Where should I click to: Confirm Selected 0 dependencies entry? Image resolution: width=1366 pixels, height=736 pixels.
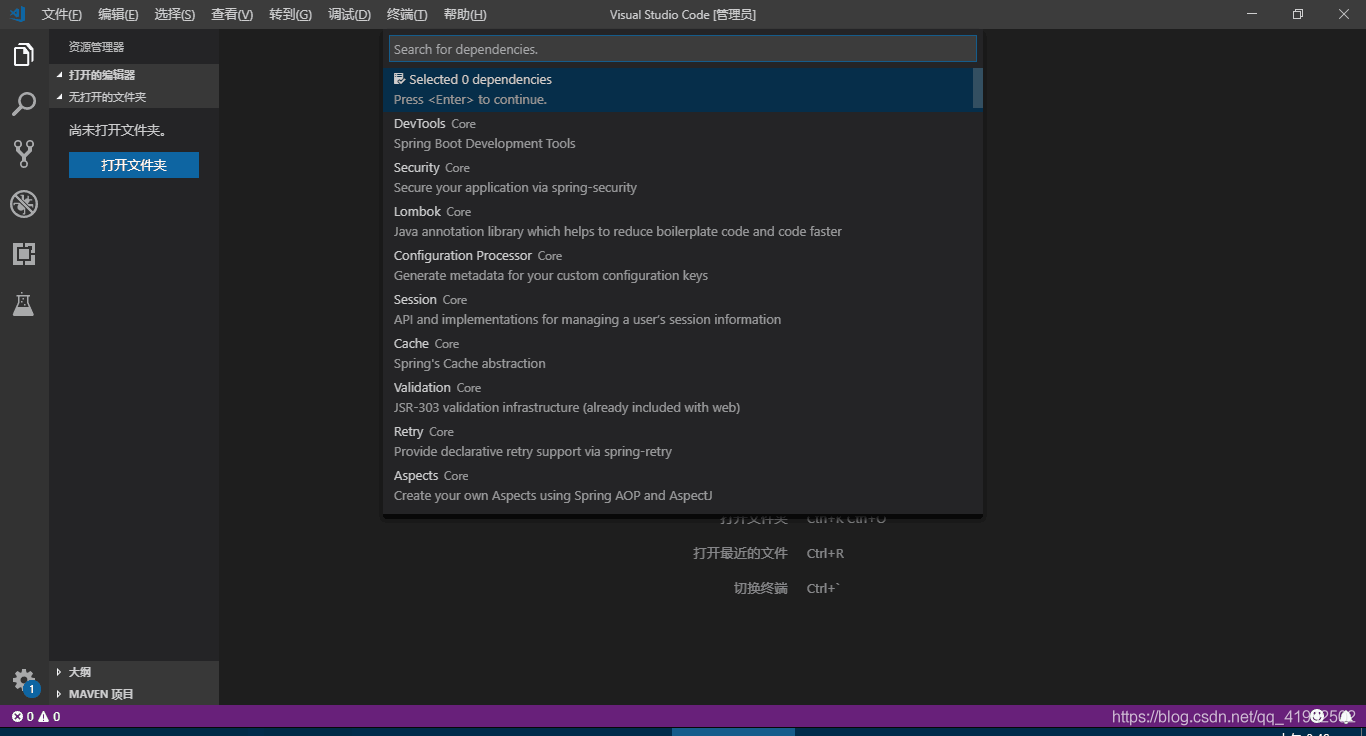678,89
